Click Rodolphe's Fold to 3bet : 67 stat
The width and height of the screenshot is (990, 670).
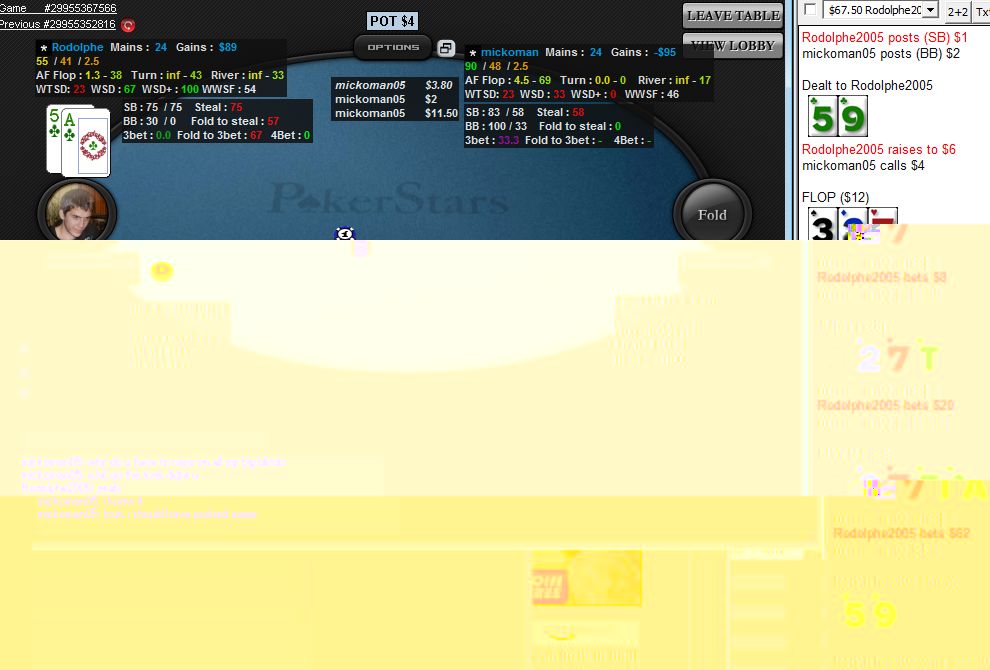pyautogui.click(x=219, y=135)
